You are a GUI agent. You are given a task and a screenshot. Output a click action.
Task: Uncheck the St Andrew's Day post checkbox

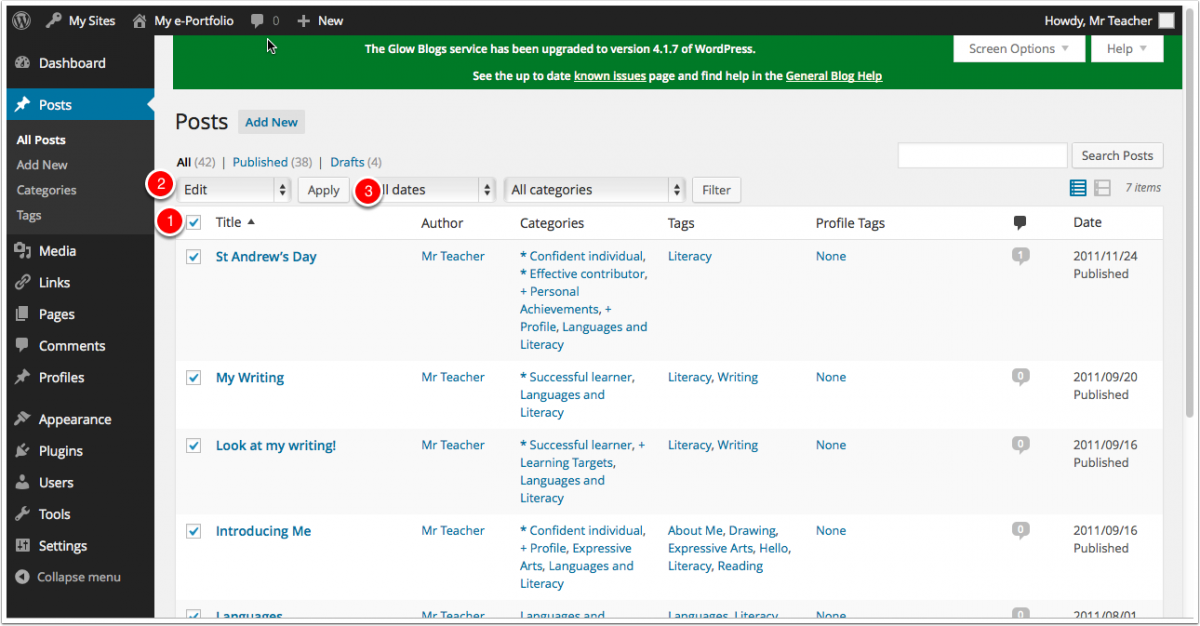194,257
